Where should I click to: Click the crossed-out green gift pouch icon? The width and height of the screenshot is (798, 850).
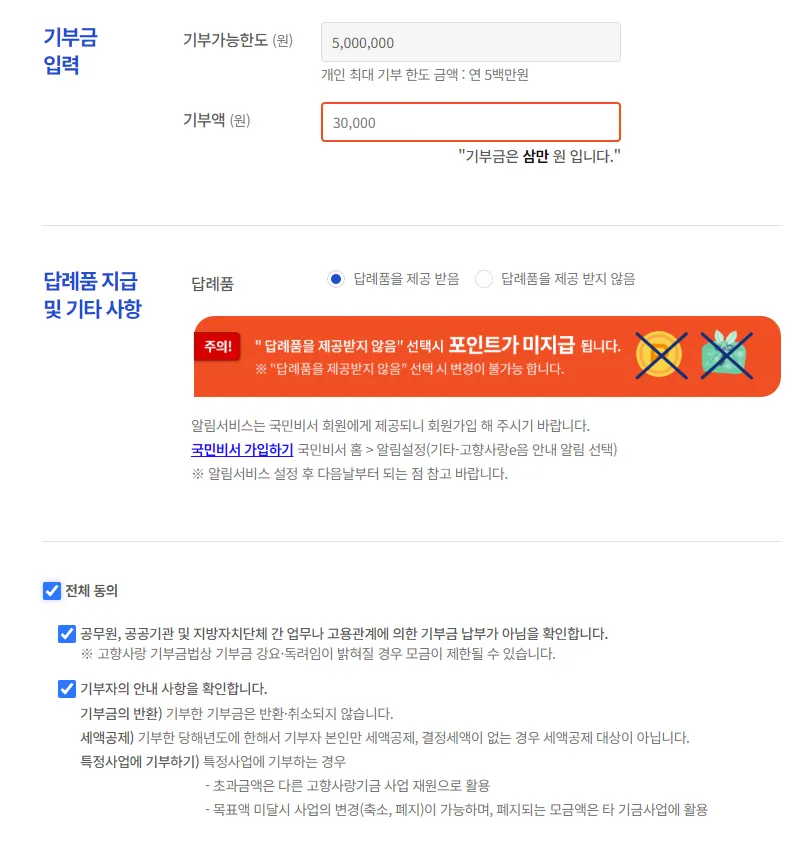coord(726,356)
